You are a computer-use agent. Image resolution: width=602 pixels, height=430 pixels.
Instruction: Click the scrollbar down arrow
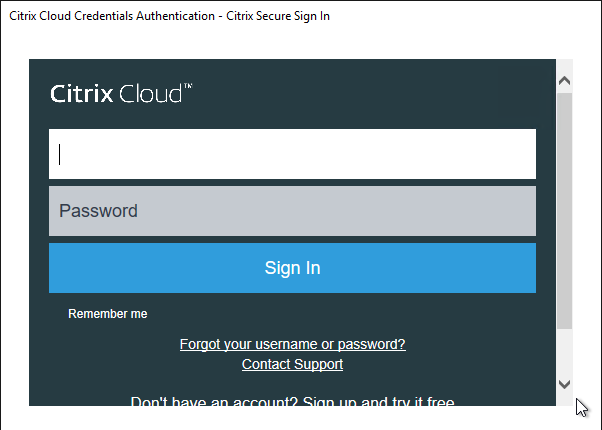564,384
